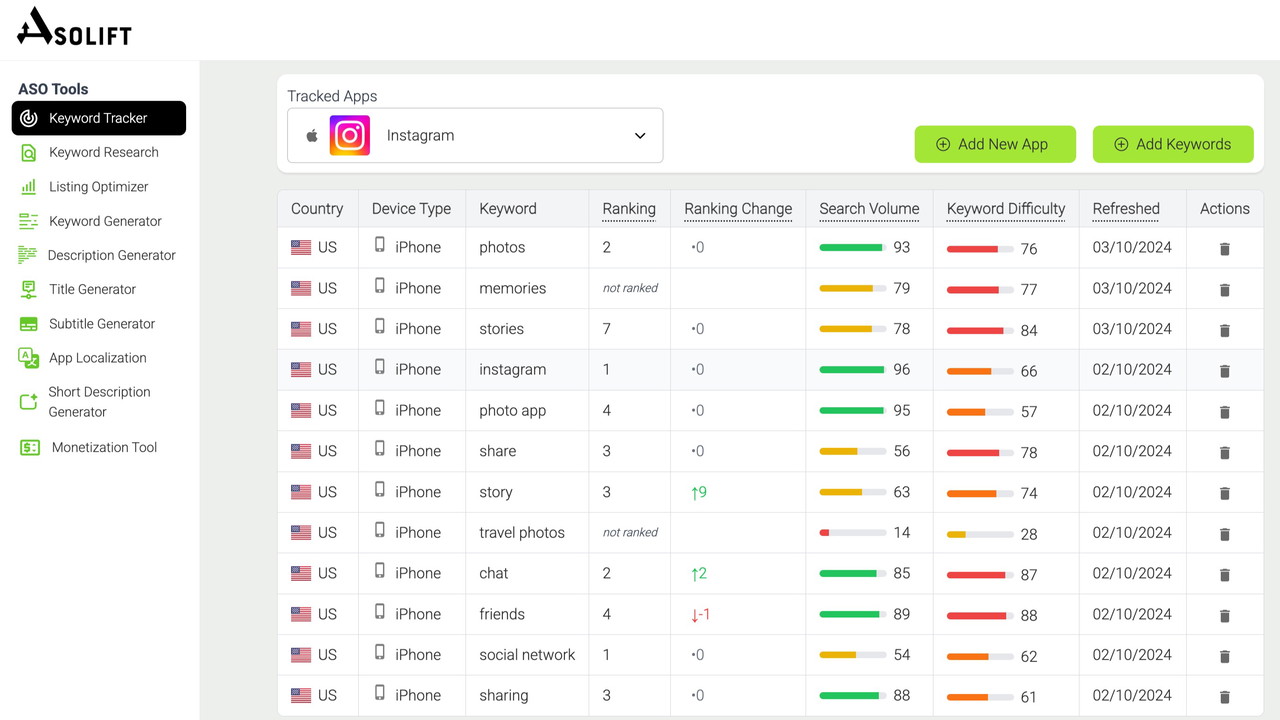Click the Short Description Generator icon
The image size is (1280, 720).
click(x=29, y=402)
